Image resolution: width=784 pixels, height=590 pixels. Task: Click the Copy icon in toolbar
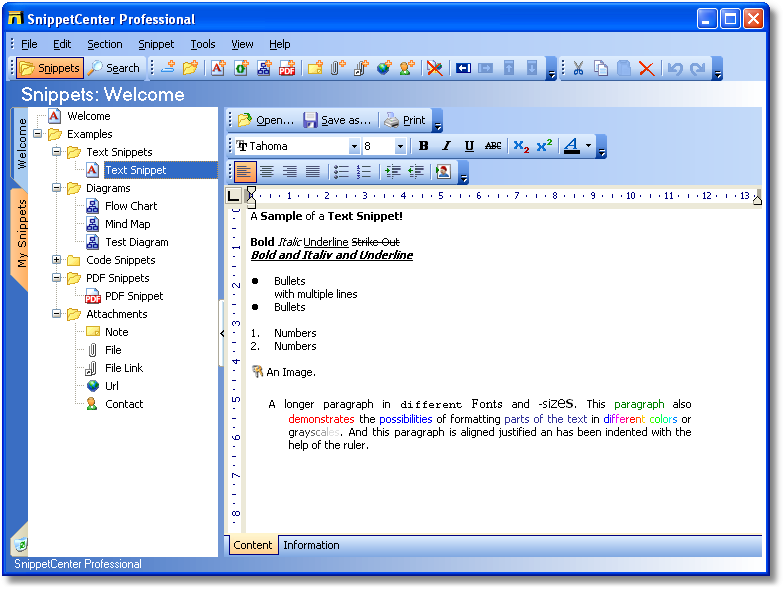(601, 68)
